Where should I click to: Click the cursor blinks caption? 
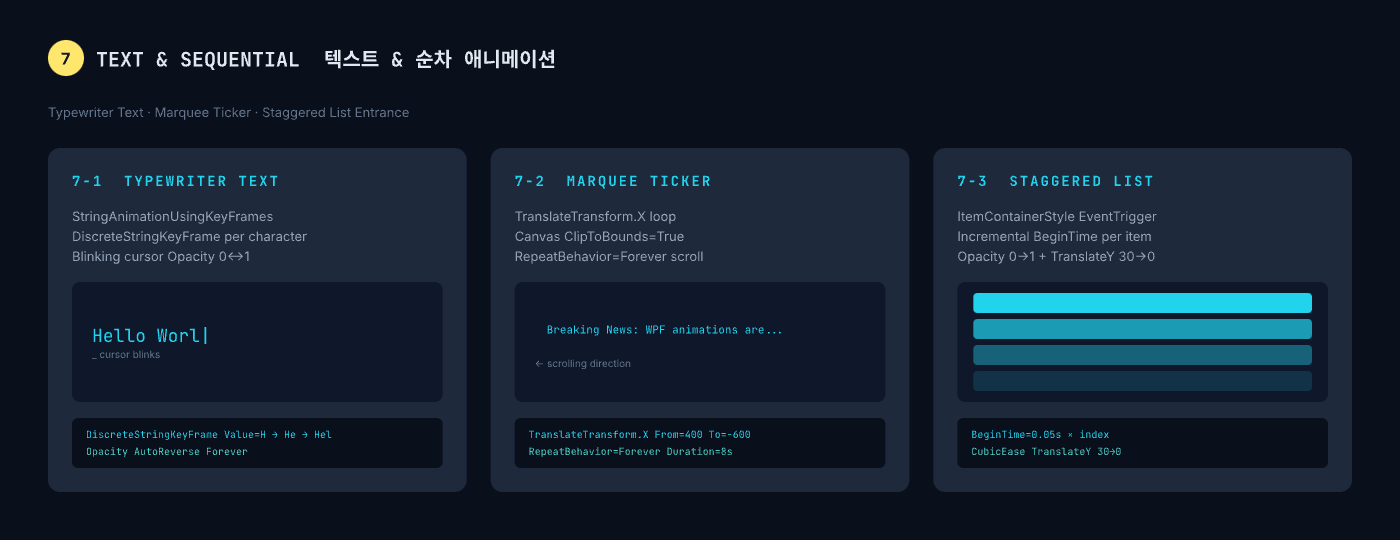[126, 355]
